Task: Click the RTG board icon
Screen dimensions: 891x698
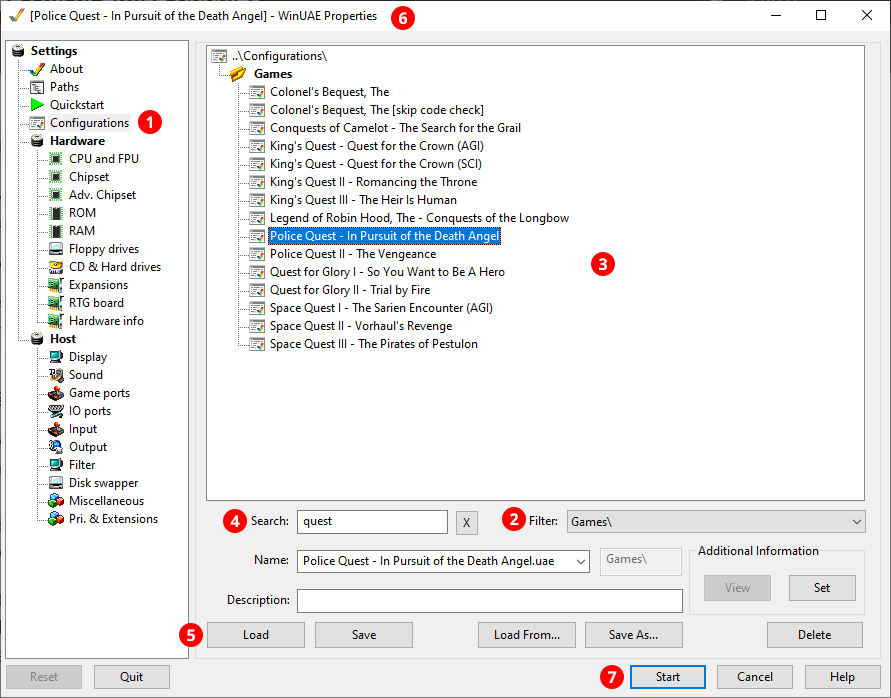Action: coord(56,303)
